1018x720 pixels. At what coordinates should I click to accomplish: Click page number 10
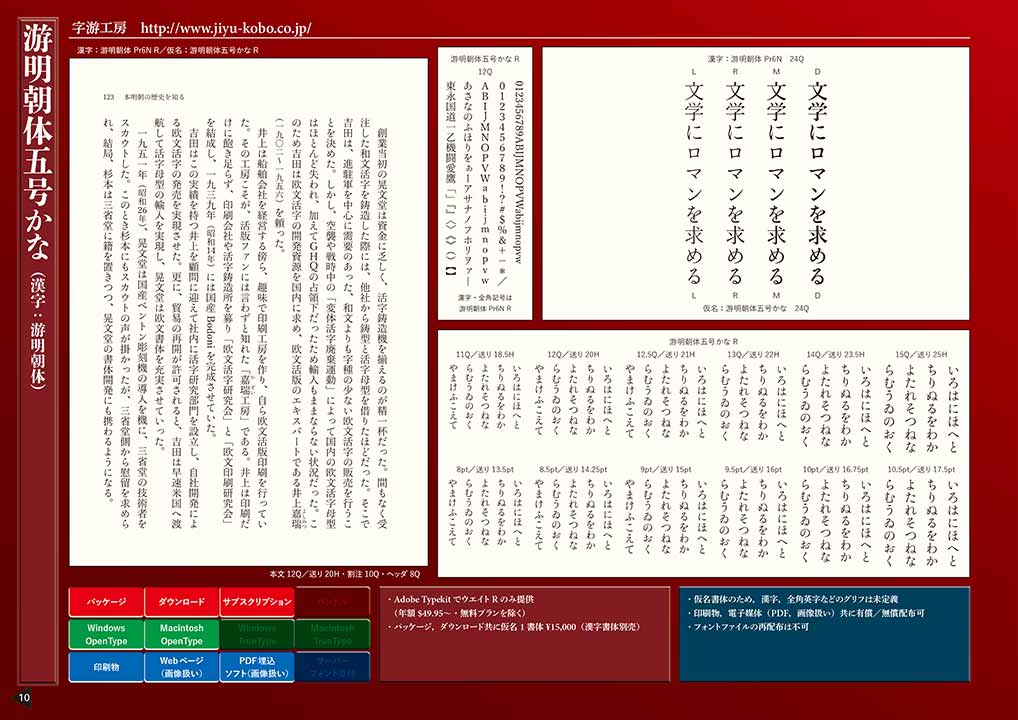24,698
